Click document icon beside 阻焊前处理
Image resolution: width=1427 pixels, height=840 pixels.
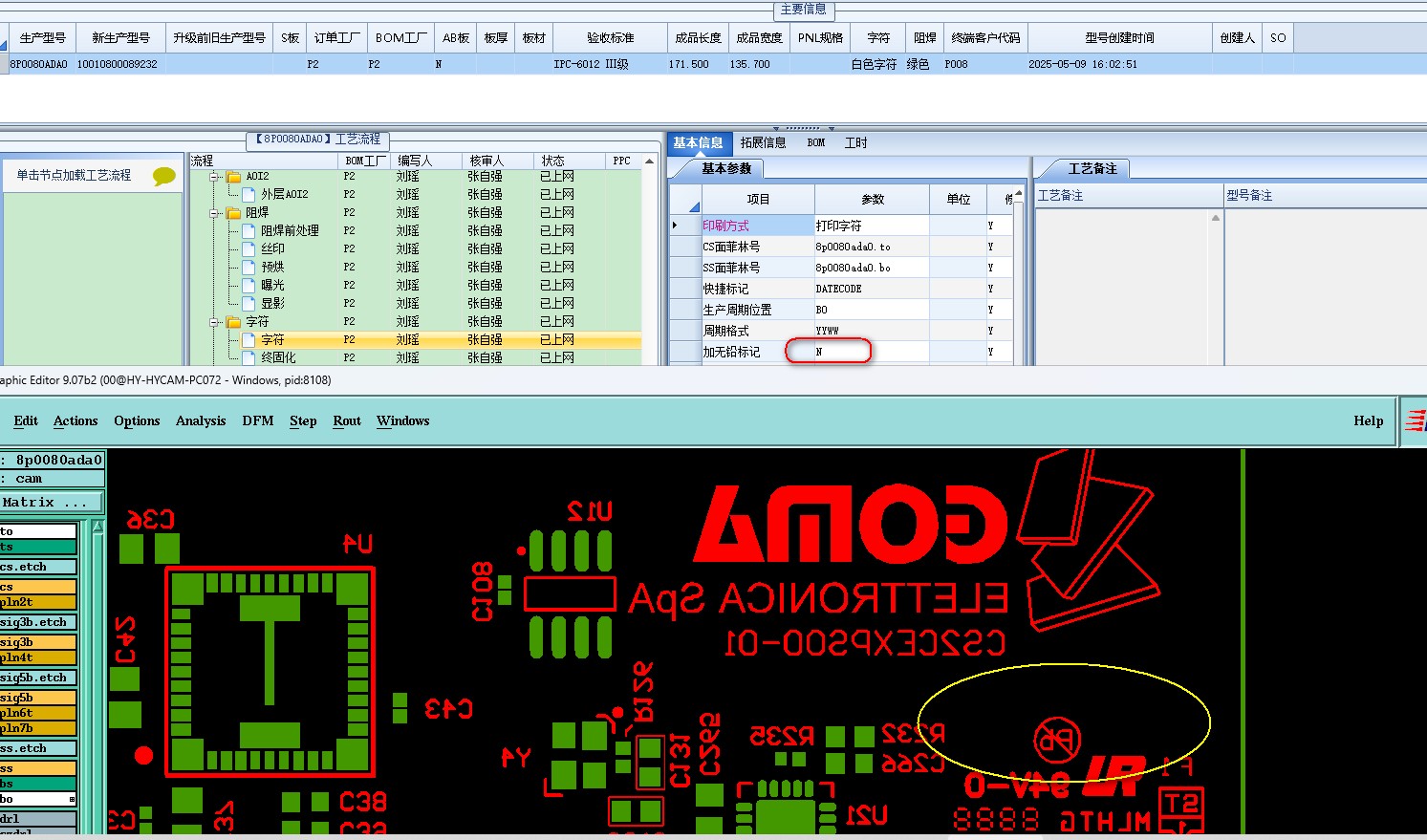249,231
